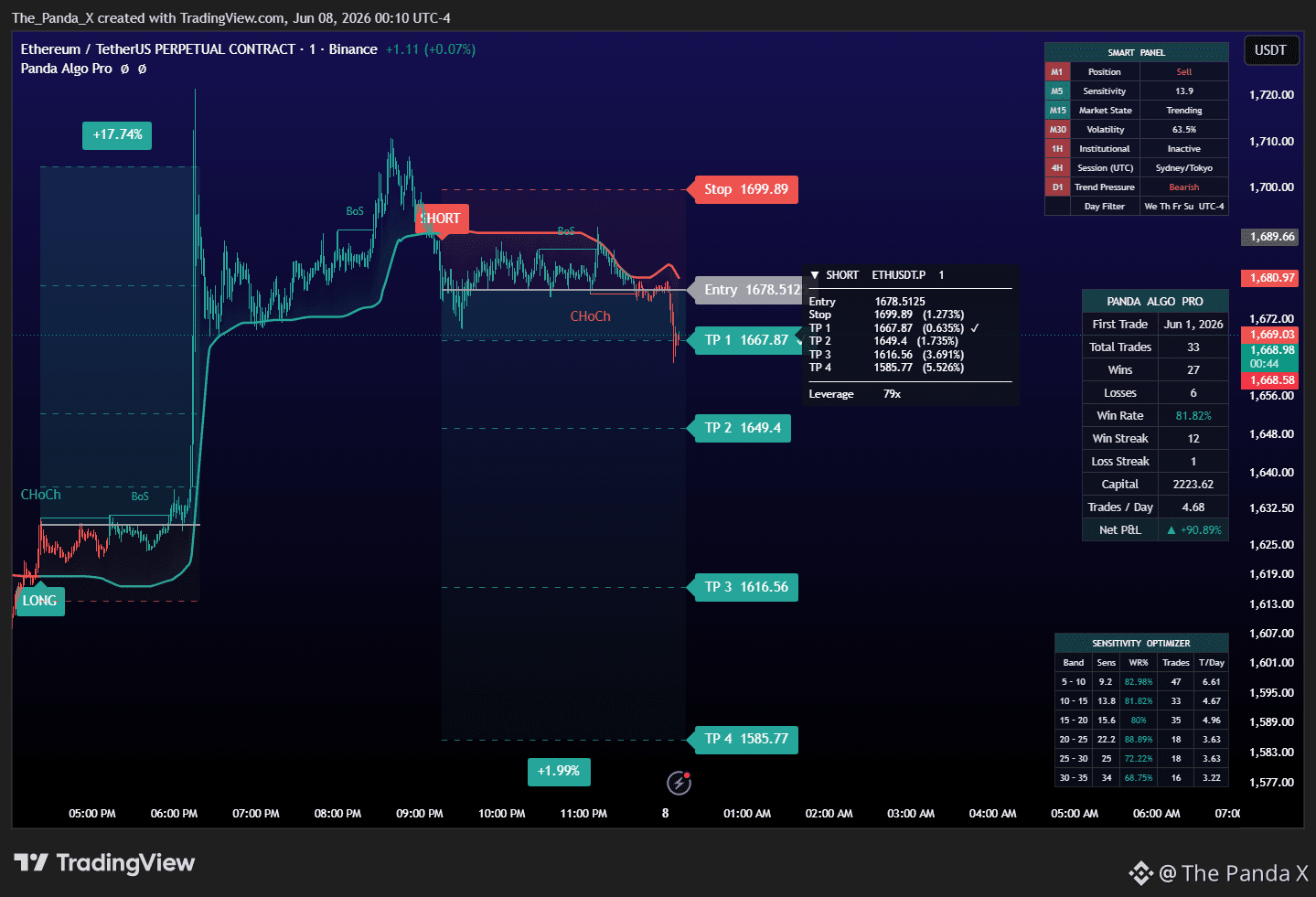Open the USDT currency selector
The height and width of the screenshot is (897, 1316).
point(1270,50)
